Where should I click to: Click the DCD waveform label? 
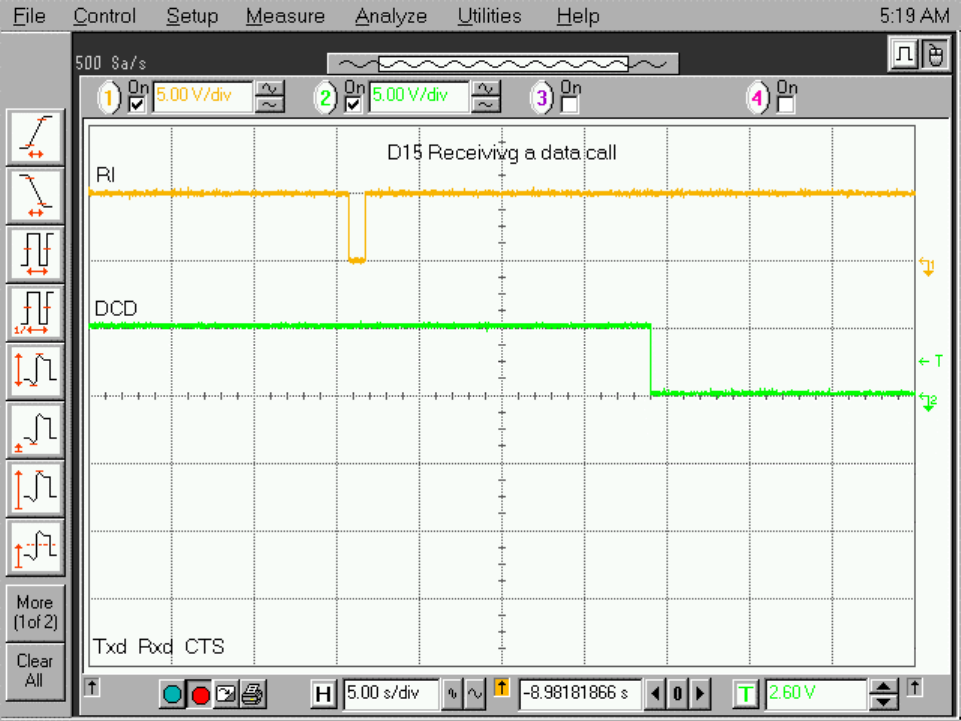click(116, 308)
